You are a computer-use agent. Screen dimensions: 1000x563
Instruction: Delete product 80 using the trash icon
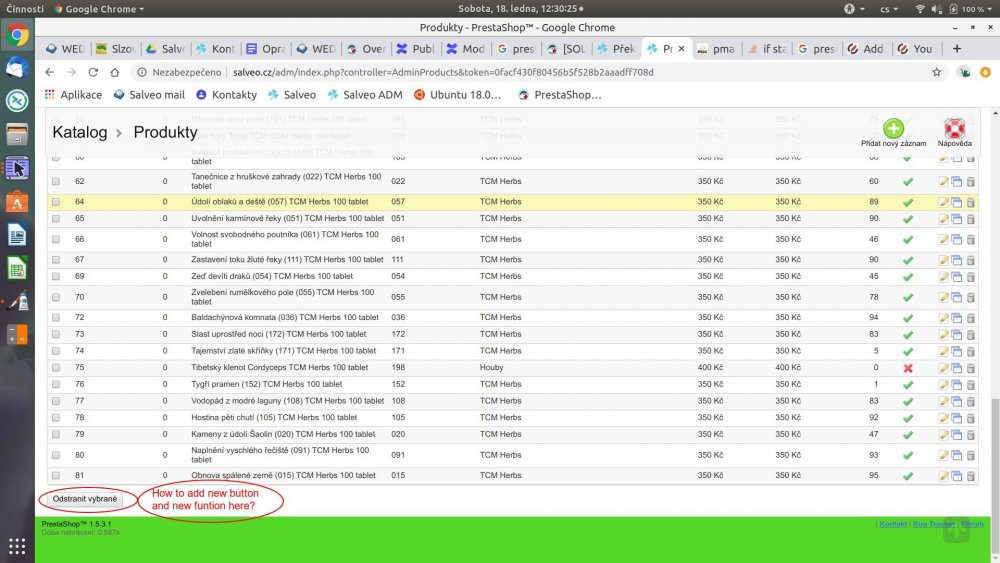point(971,455)
